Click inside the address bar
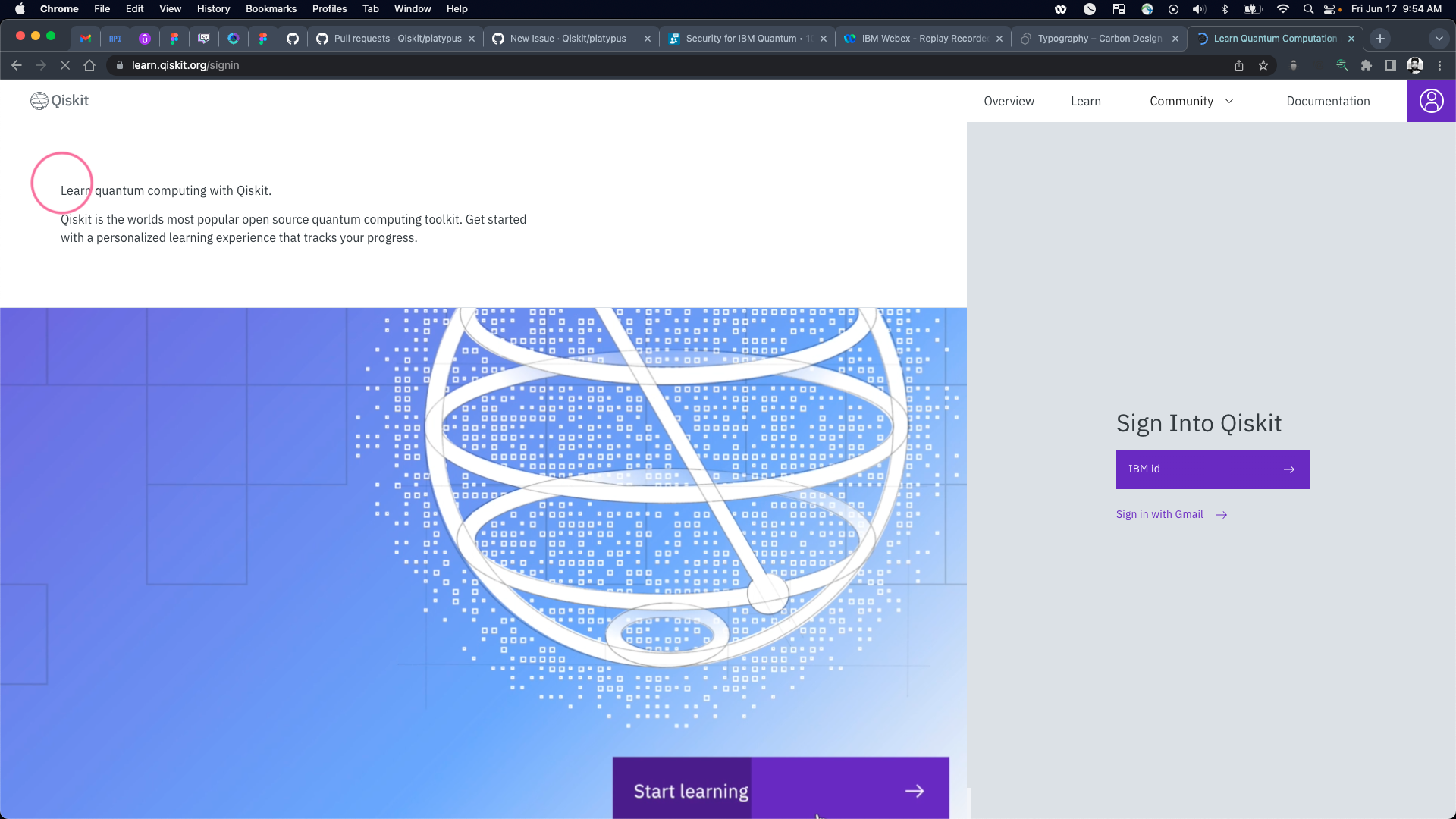This screenshot has height=819, width=1456. (455, 65)
